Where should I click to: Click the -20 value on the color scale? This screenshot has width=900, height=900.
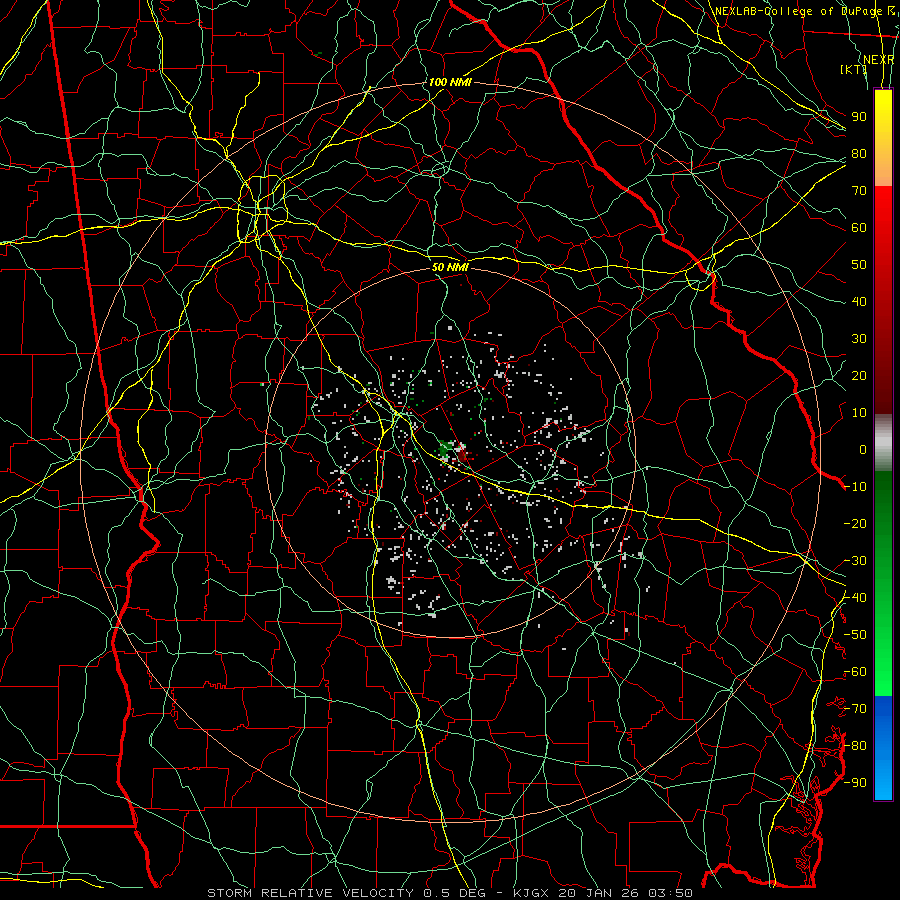[x=855, y=523]
